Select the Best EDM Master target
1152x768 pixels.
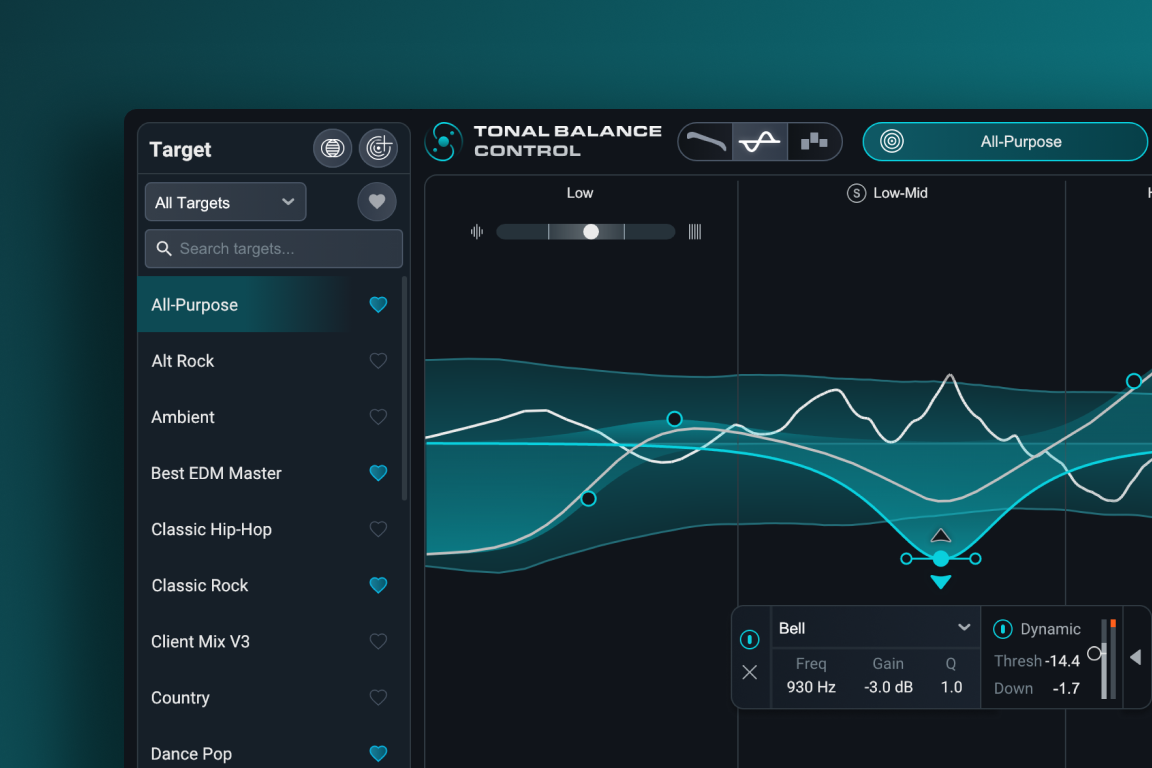point(216,473)
